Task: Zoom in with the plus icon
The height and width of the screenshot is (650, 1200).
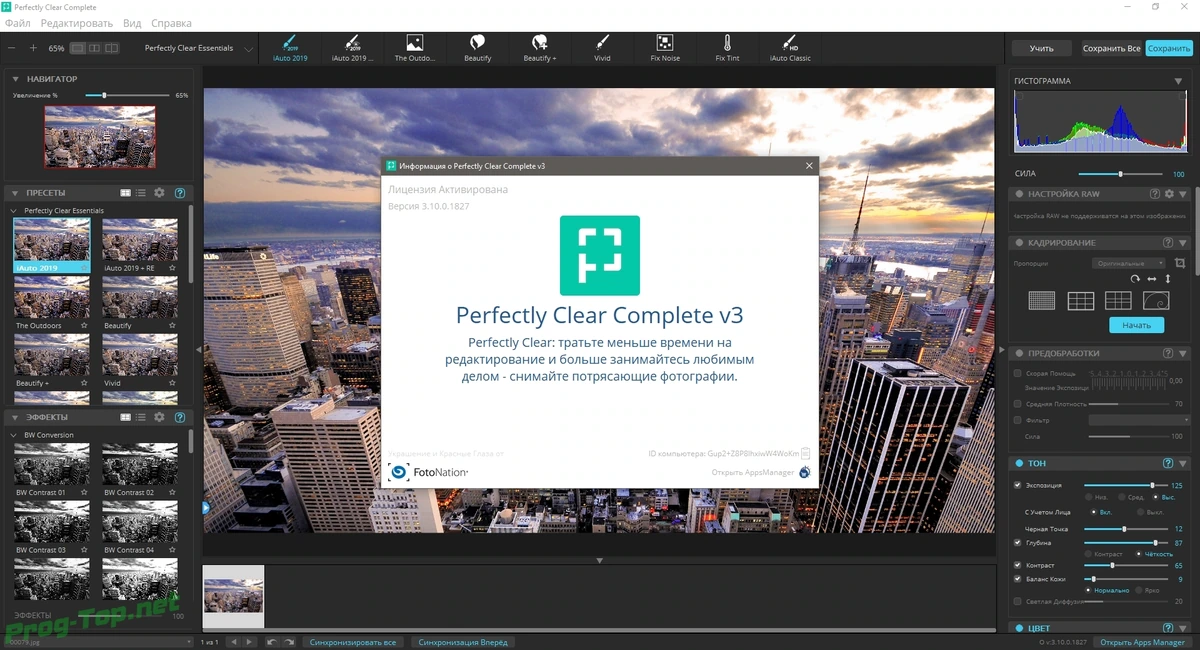Action: point(33,48)
